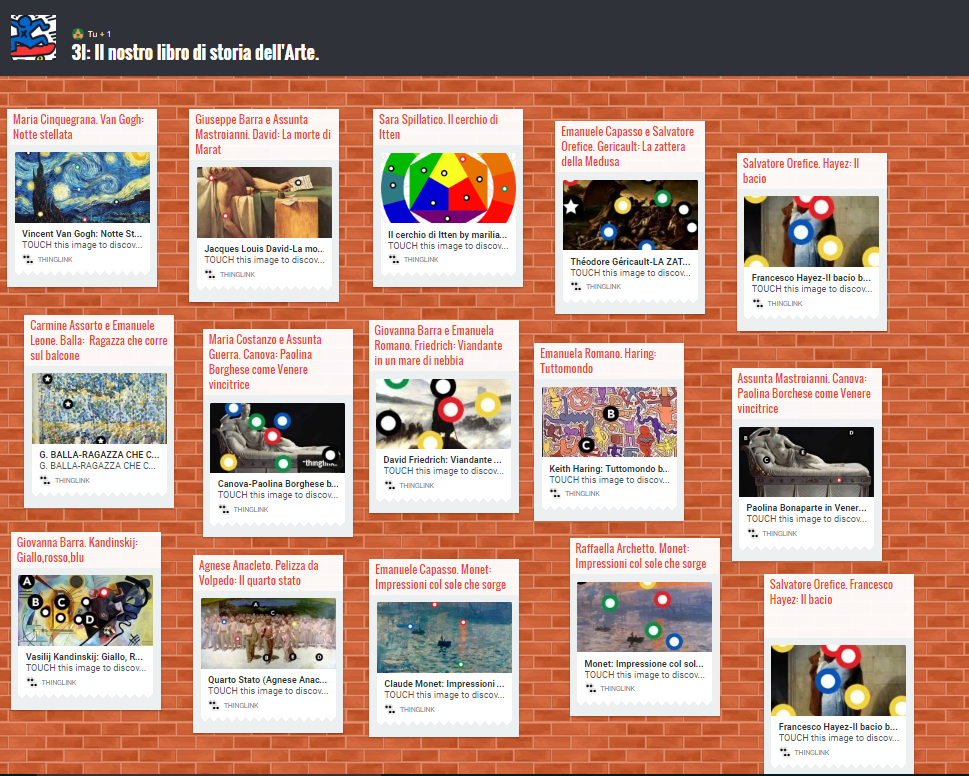Open link 'Théodore Géricault-LA ZAT...'
Viewport: 969px width, 776px height.
click(x=630, y=261)
